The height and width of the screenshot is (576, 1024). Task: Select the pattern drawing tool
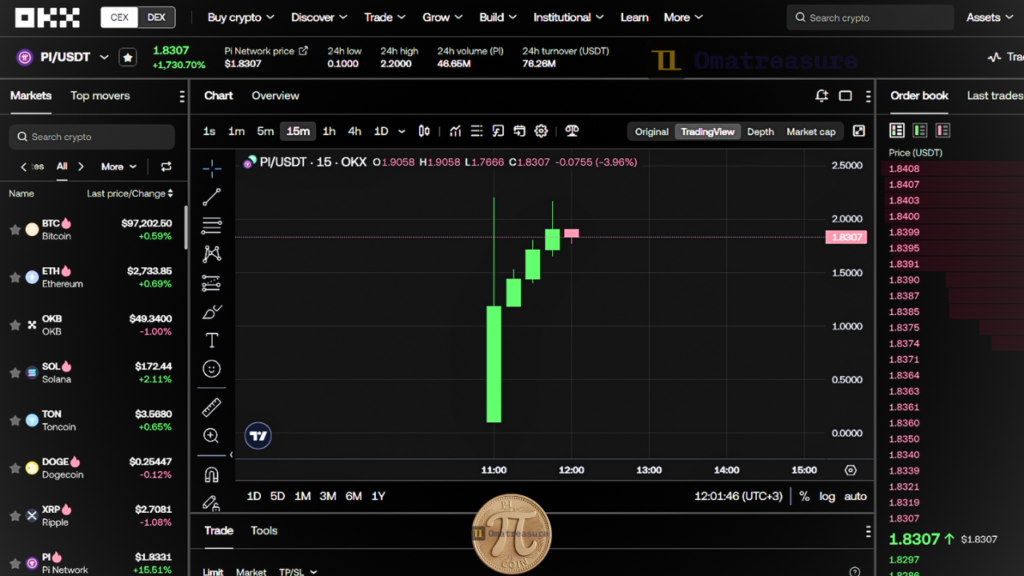click(x=212, y=253)
